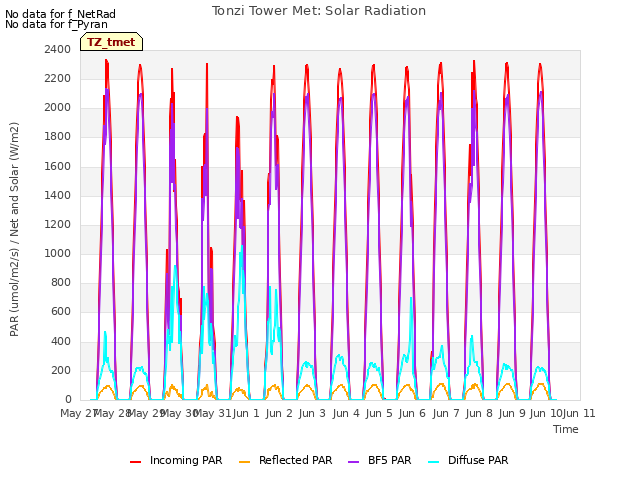Click the Reflected PAR legend label

click(x=296, y=460)
